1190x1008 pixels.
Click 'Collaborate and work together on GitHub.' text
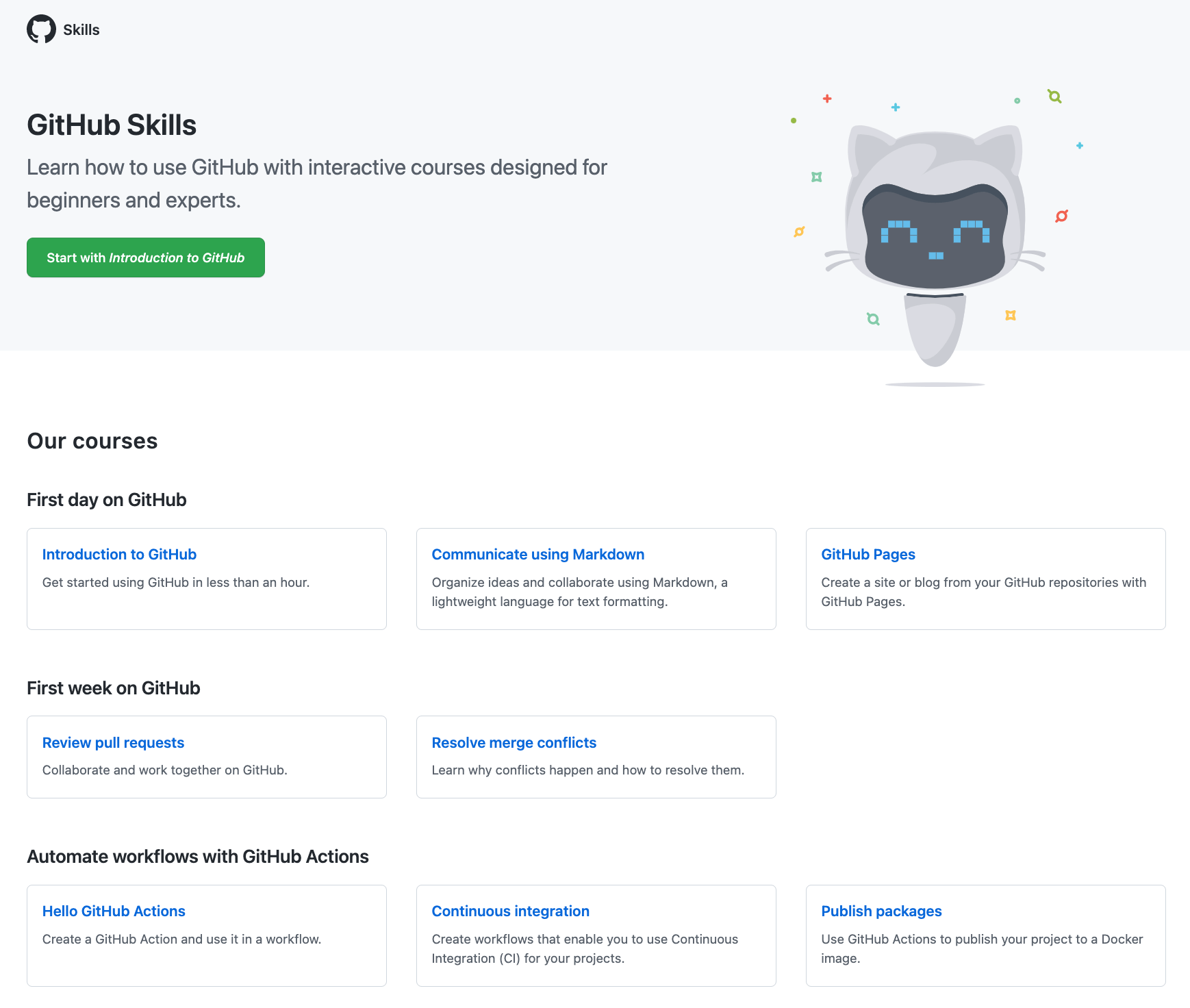[x=165, y=770]
